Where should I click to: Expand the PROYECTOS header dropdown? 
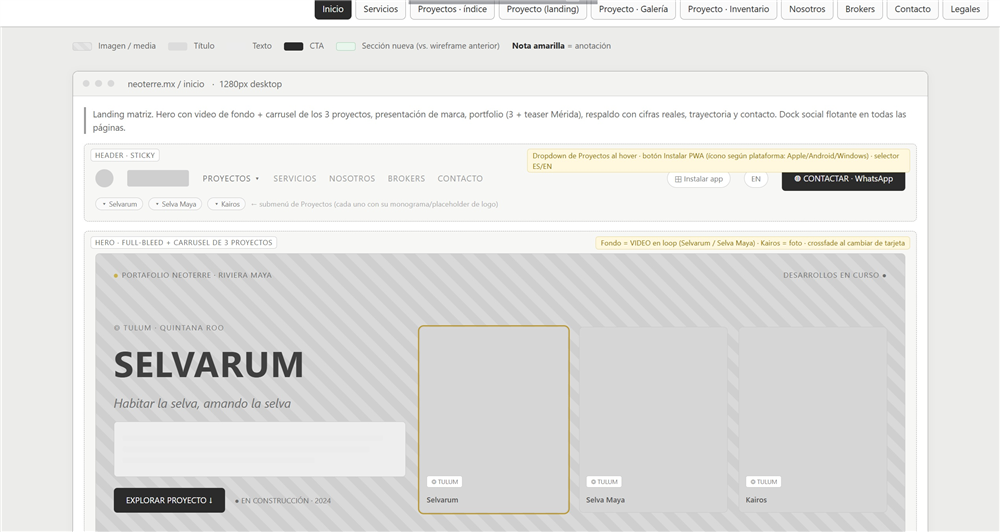click(230, 179)
